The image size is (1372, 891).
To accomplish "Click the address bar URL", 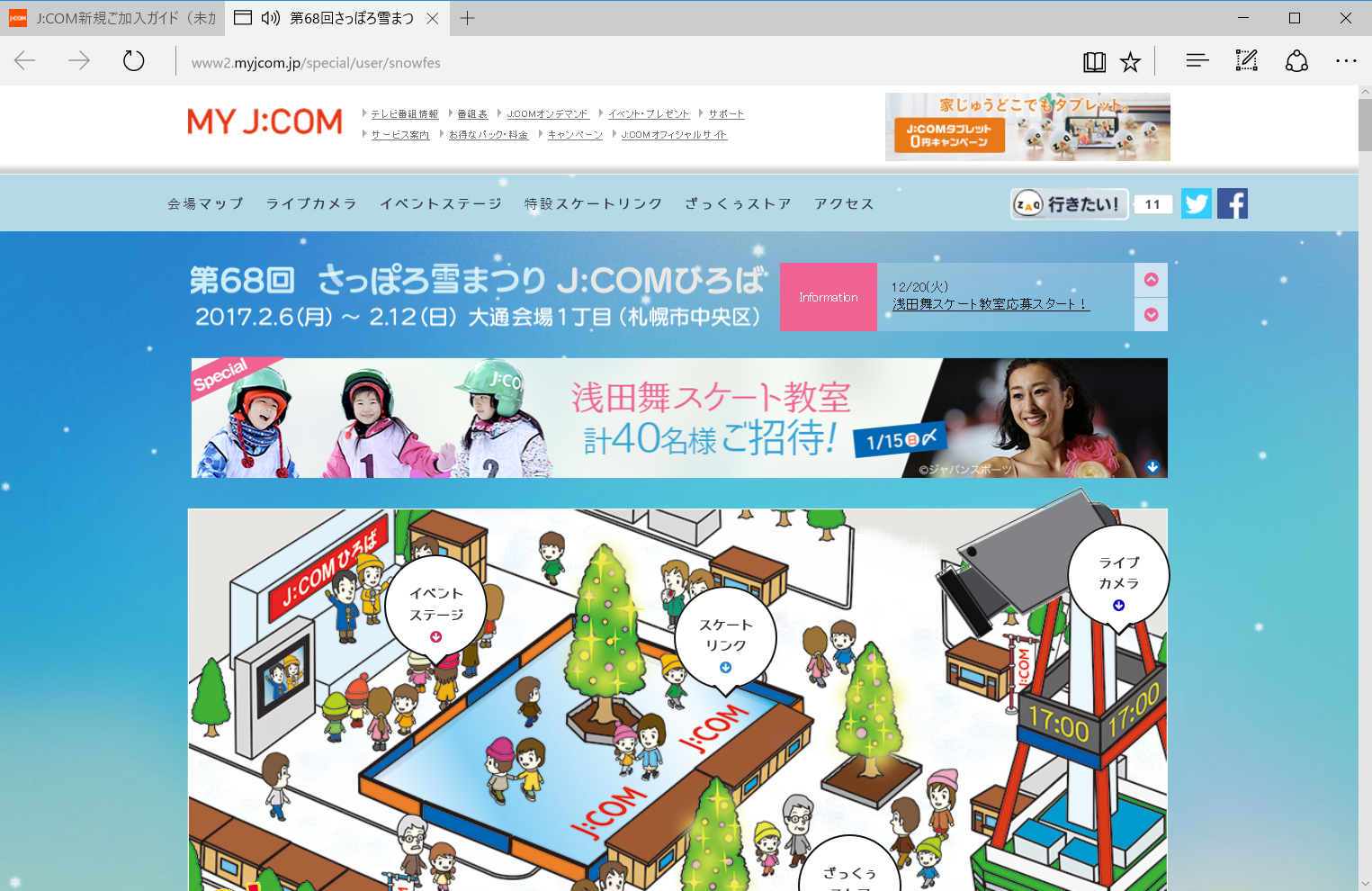I will pos(316,63).
